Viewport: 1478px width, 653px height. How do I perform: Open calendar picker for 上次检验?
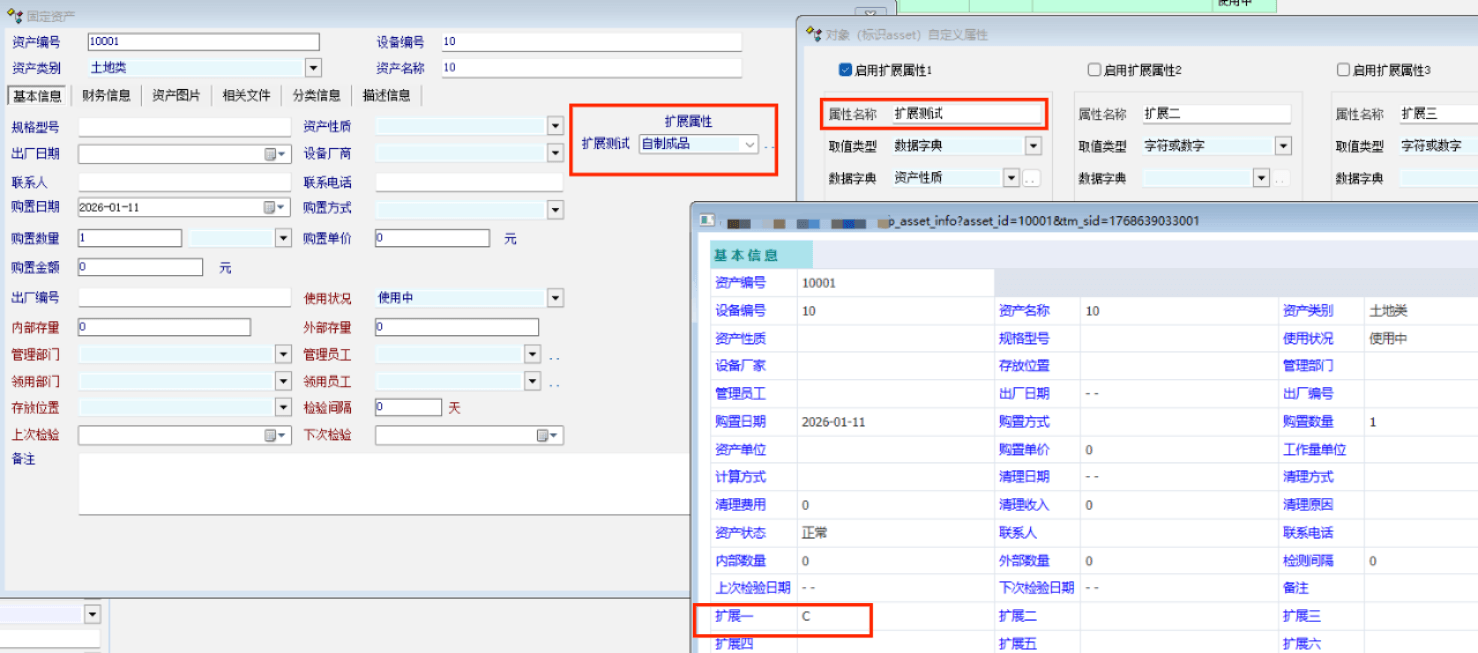click(275, 436)
